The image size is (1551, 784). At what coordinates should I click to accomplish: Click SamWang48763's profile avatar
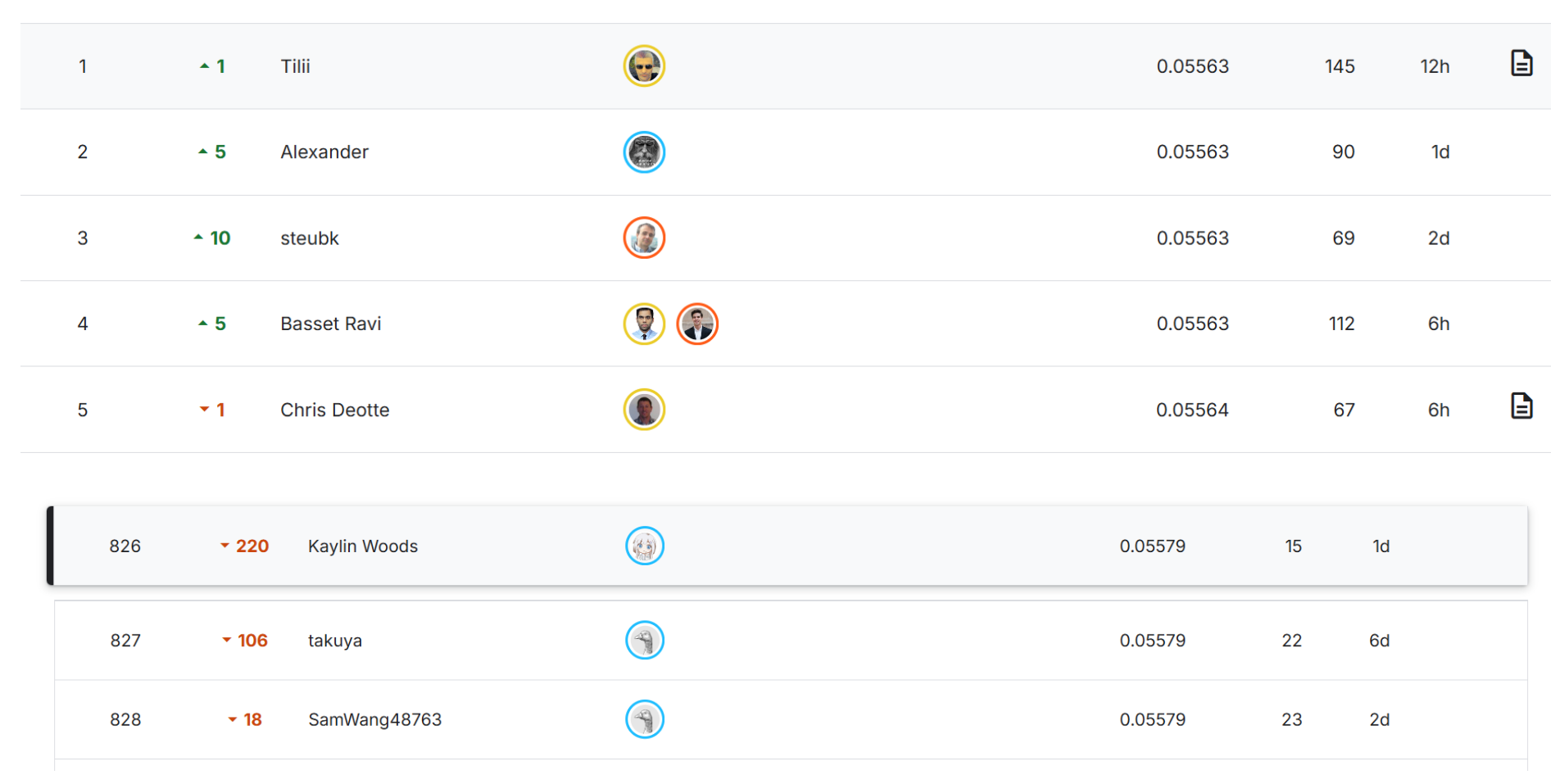(645, 719)
